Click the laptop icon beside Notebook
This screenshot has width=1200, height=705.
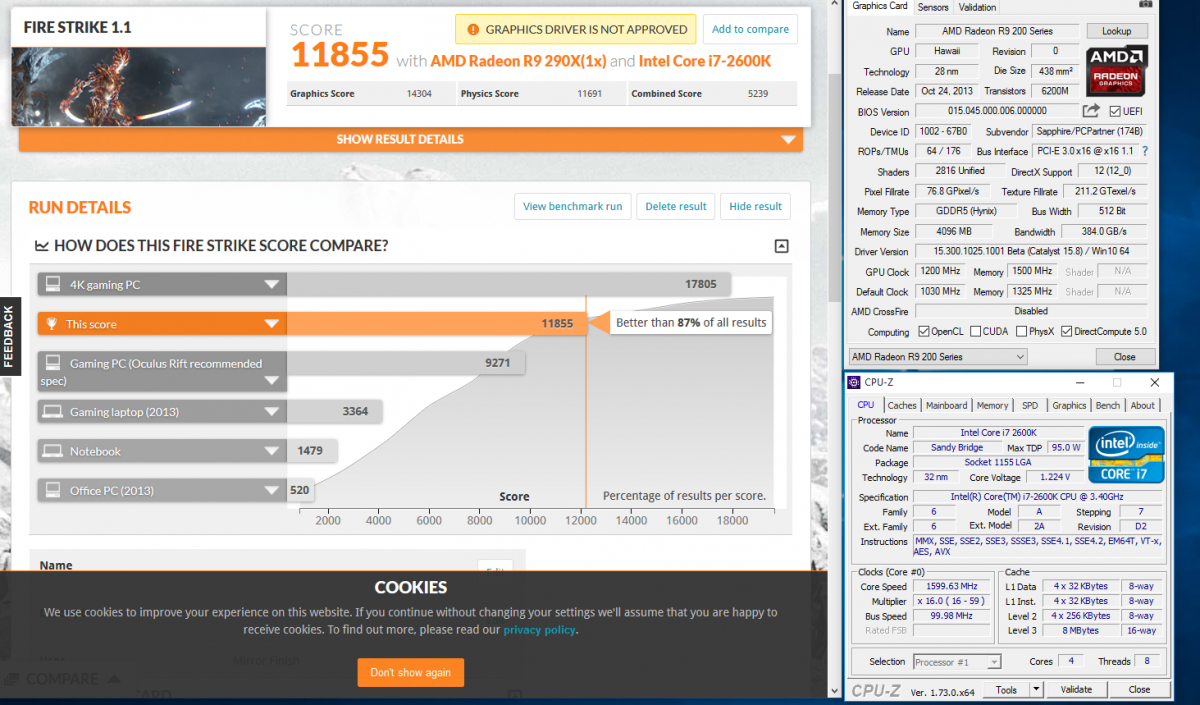tap(54, 451)
